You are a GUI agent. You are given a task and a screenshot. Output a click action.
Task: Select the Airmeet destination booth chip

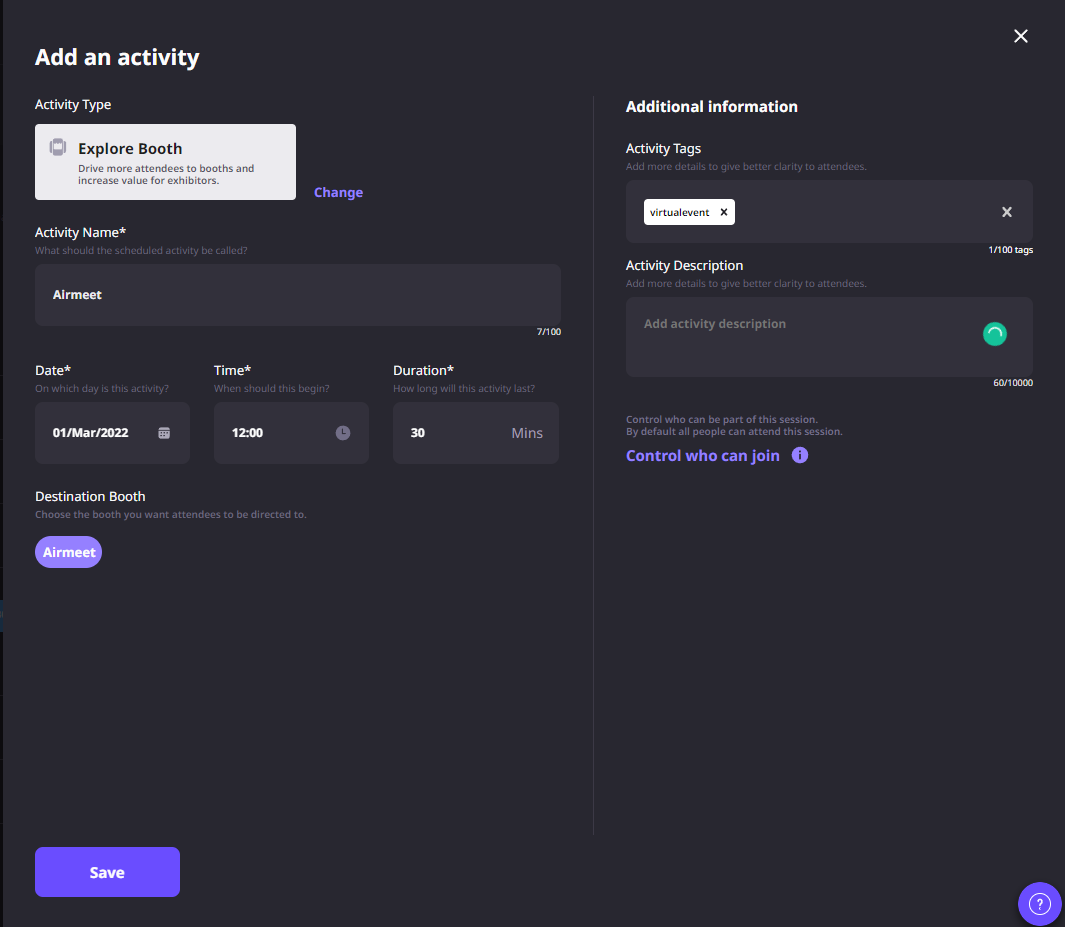click(x=69, y=552)
